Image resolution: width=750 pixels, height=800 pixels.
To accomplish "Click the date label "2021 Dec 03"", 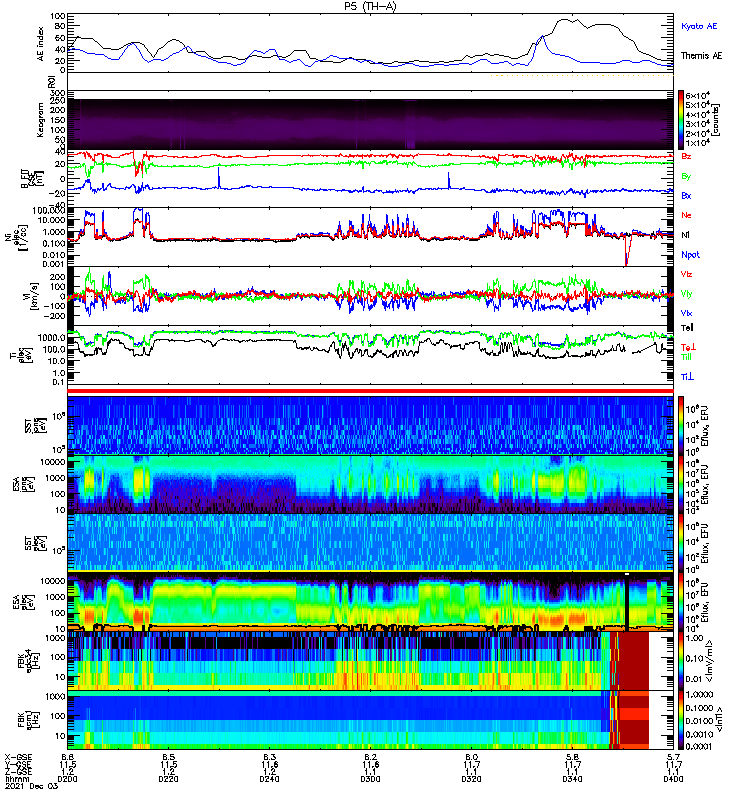I will point(31,786).
